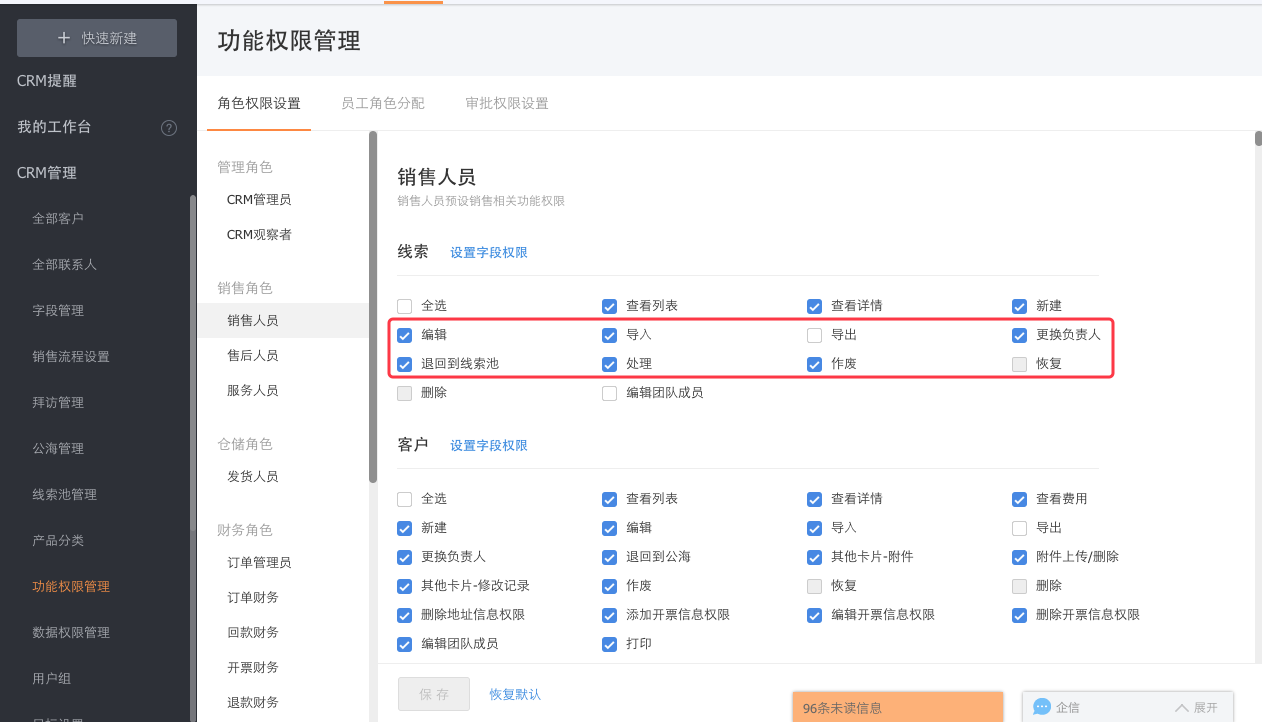Image resolution: width=1262 pixels, height=722 pixels.
Task: Select 订单管理员 role
Action: click(x=259, y=563)
